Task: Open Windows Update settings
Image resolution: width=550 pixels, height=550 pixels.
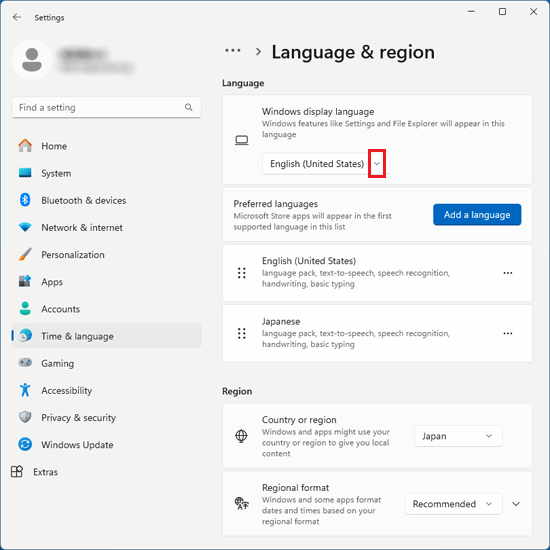Action: click(106, 444)
